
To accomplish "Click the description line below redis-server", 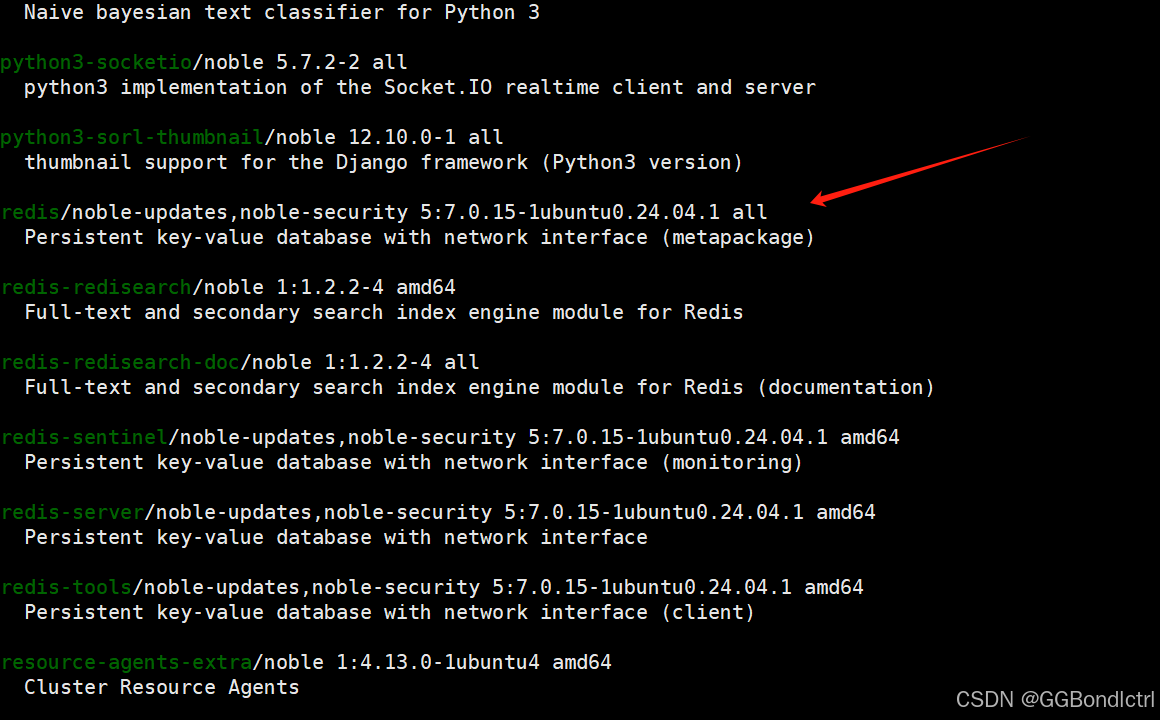I will coord(336,537).
